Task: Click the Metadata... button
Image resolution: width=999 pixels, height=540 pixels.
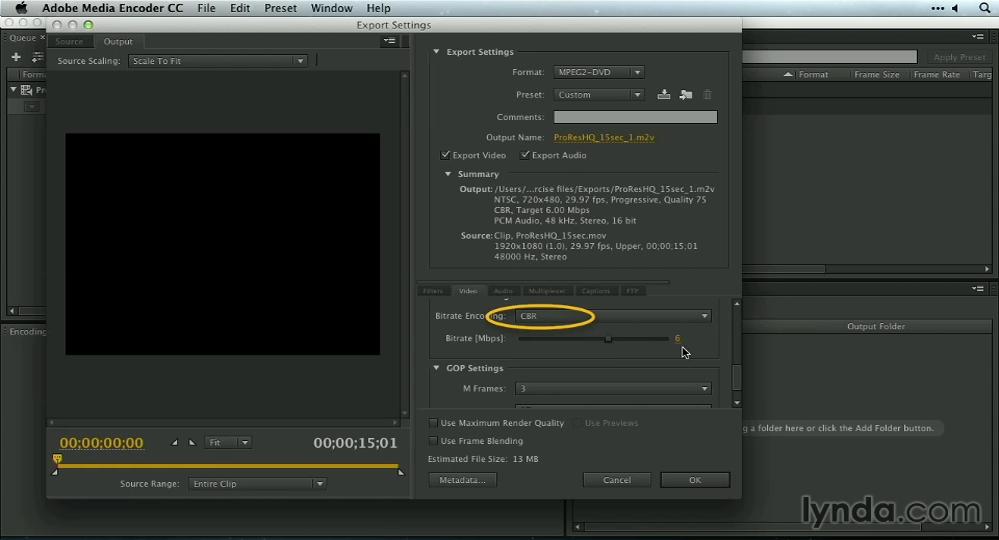Action: point(462,480)
